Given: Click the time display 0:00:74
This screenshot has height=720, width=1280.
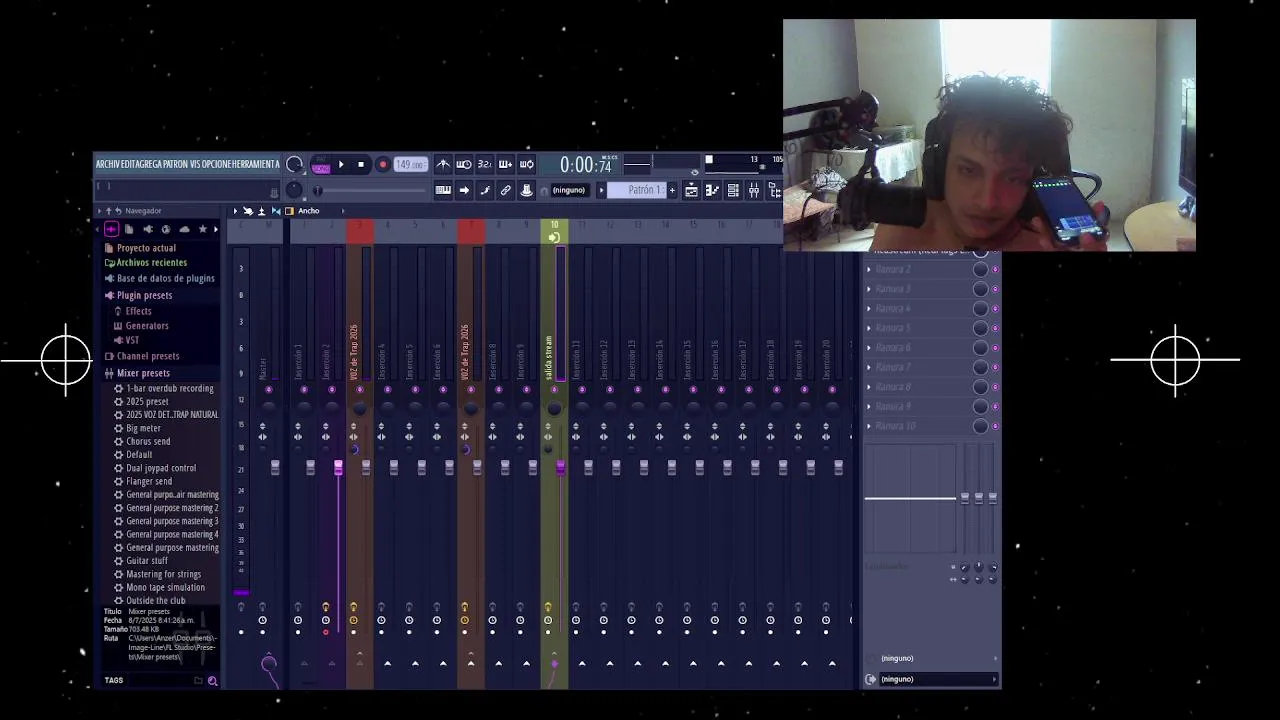Looking at the screenshot, I should [585, 165].
